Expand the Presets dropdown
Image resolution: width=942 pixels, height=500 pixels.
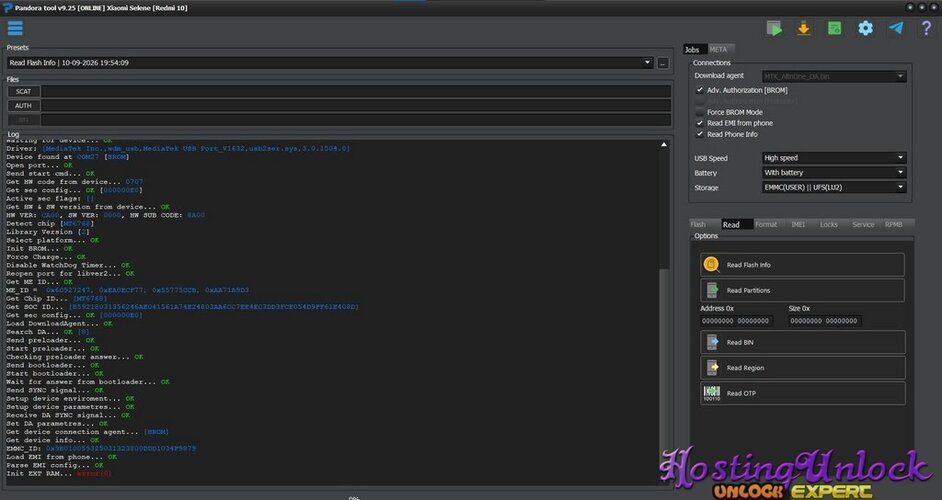coord(647,62)
